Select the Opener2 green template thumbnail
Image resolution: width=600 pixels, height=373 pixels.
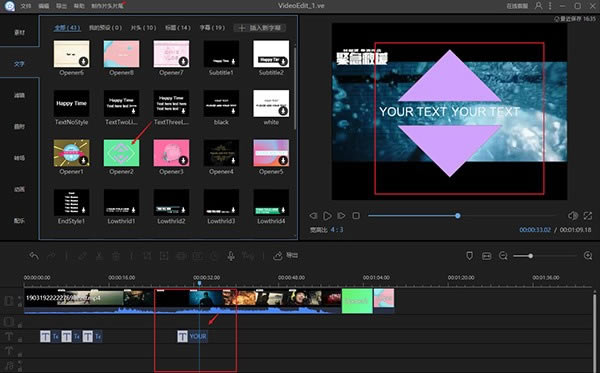(121, 153)
